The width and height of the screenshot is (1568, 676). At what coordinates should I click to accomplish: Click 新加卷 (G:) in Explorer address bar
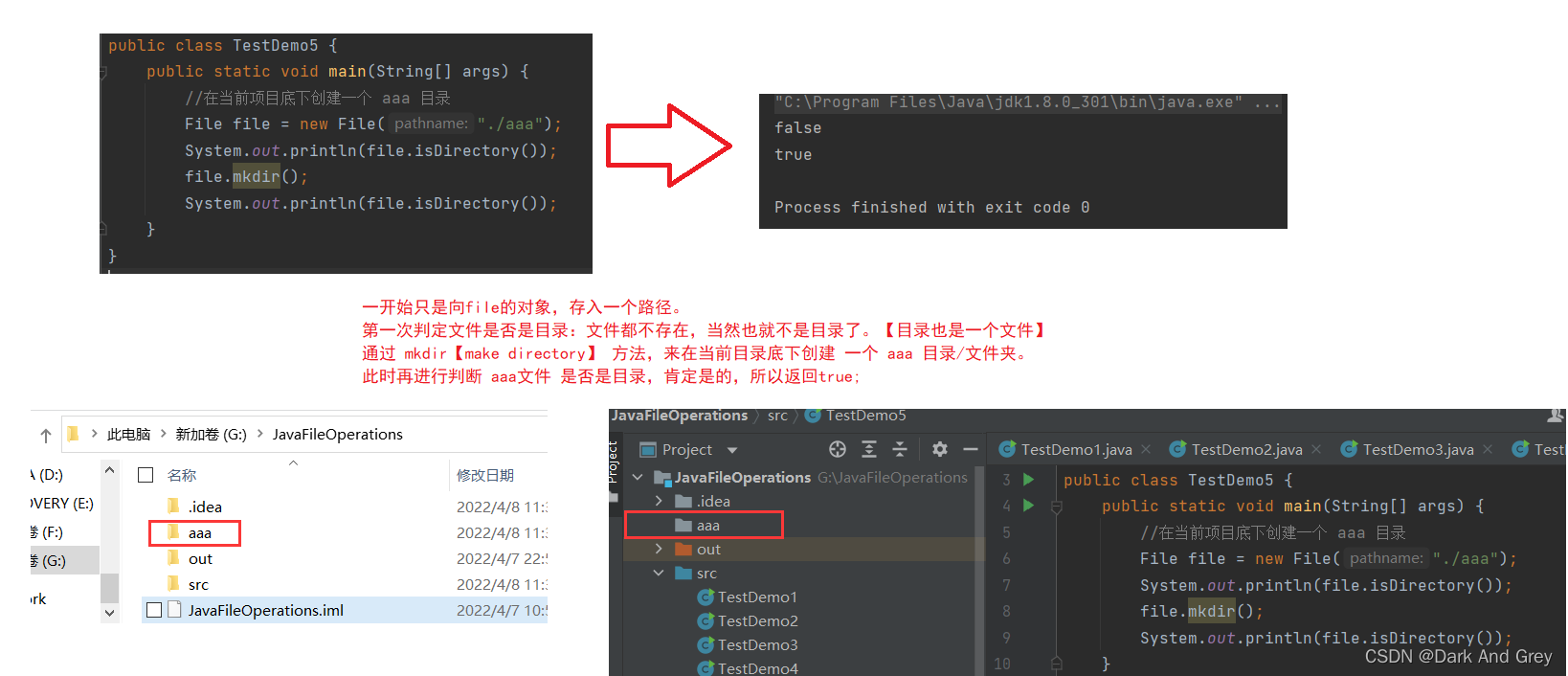click(x=211, y=434)
